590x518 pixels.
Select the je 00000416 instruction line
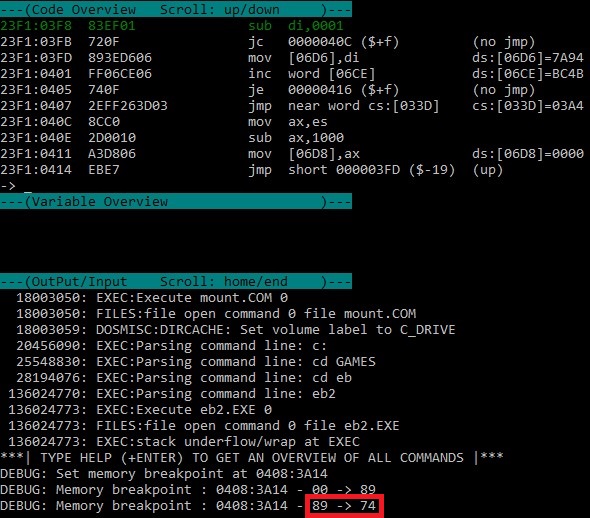pos(268,90)
